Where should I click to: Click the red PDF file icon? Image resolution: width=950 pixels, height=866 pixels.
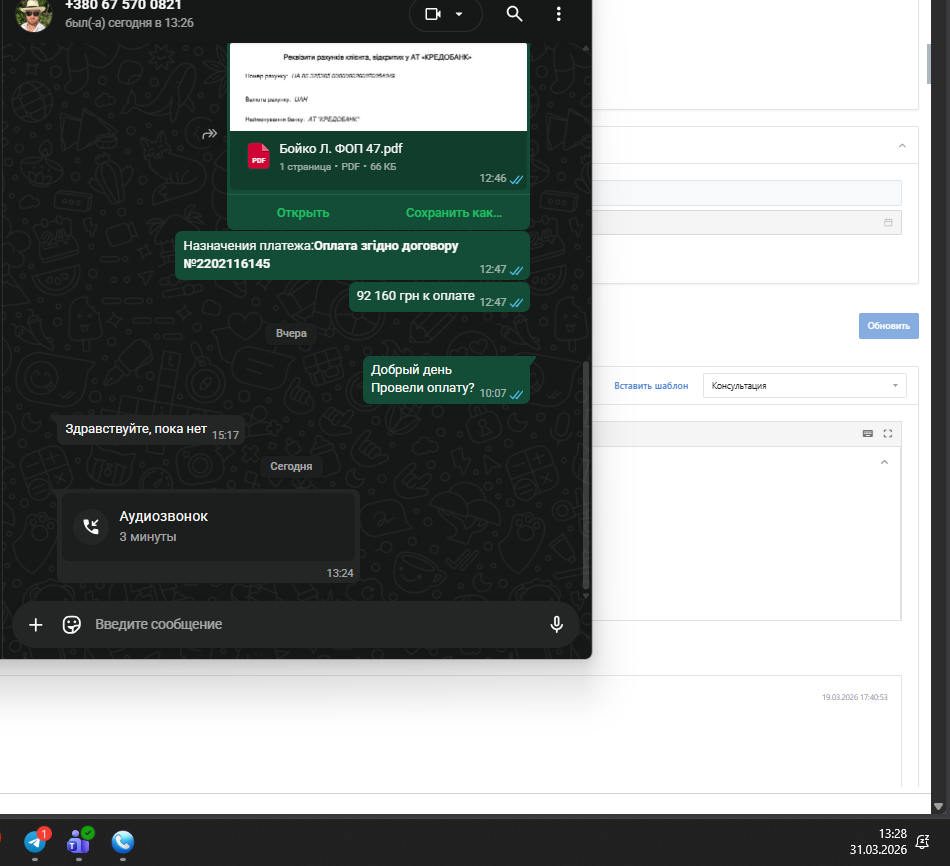tap(259, 156)
